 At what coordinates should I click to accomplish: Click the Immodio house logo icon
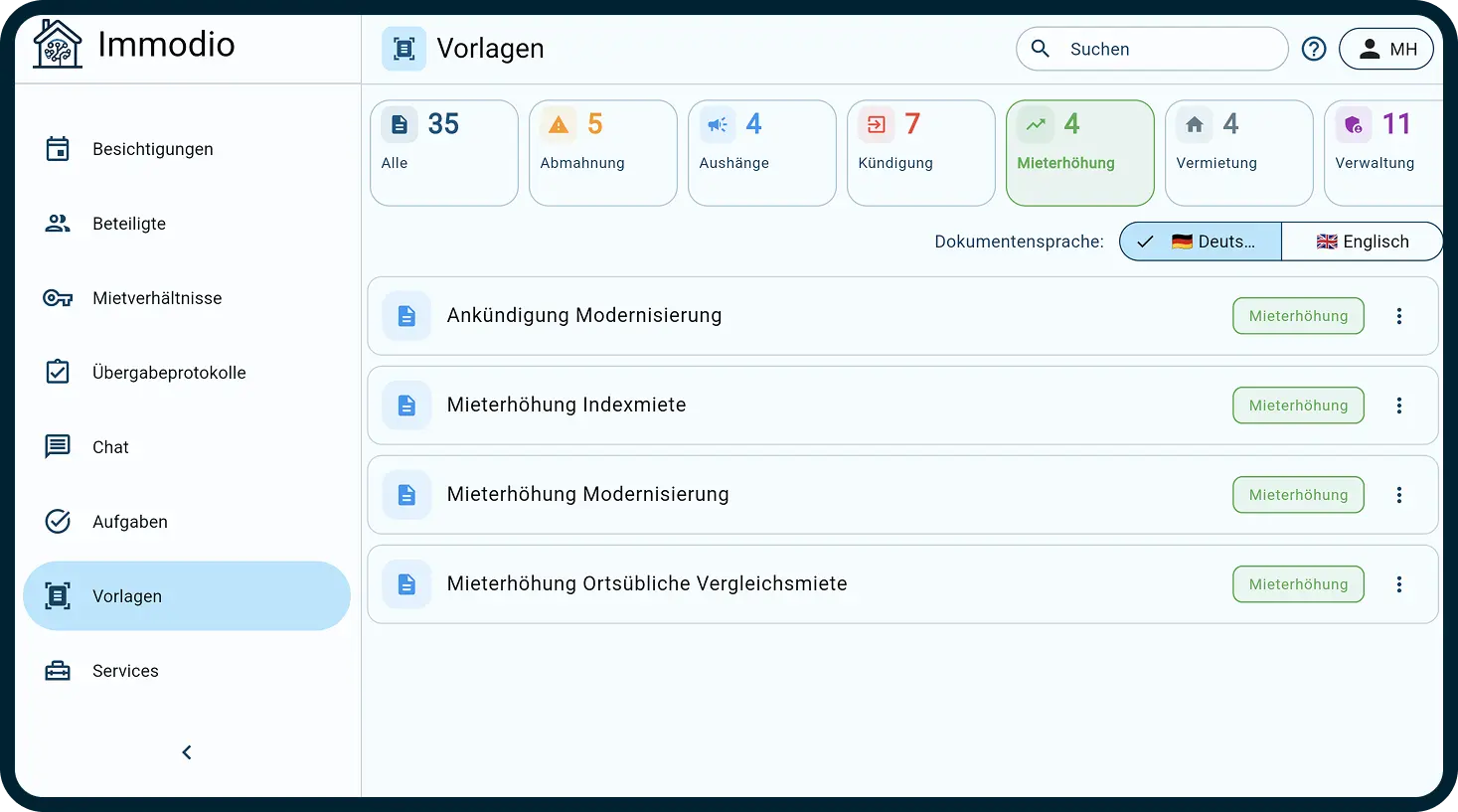[58, 44]
